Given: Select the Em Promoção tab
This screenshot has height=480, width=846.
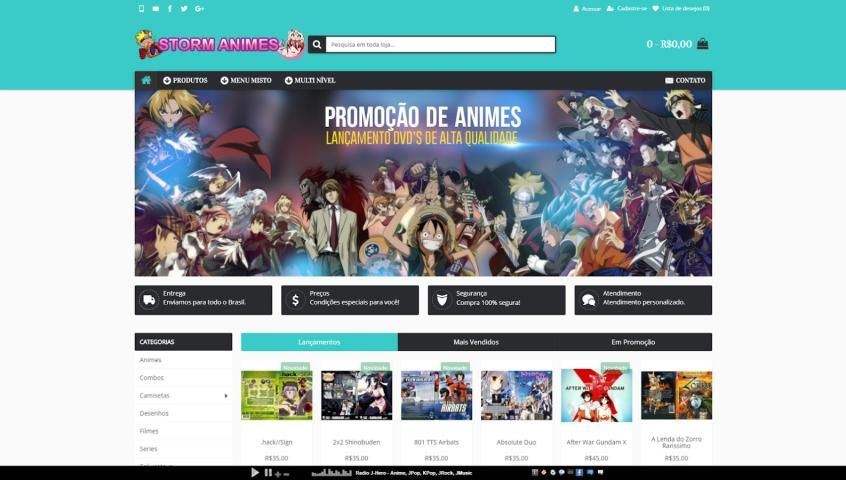Looking at the screenshot, I should pyautogui.click(x=634, y=342).
